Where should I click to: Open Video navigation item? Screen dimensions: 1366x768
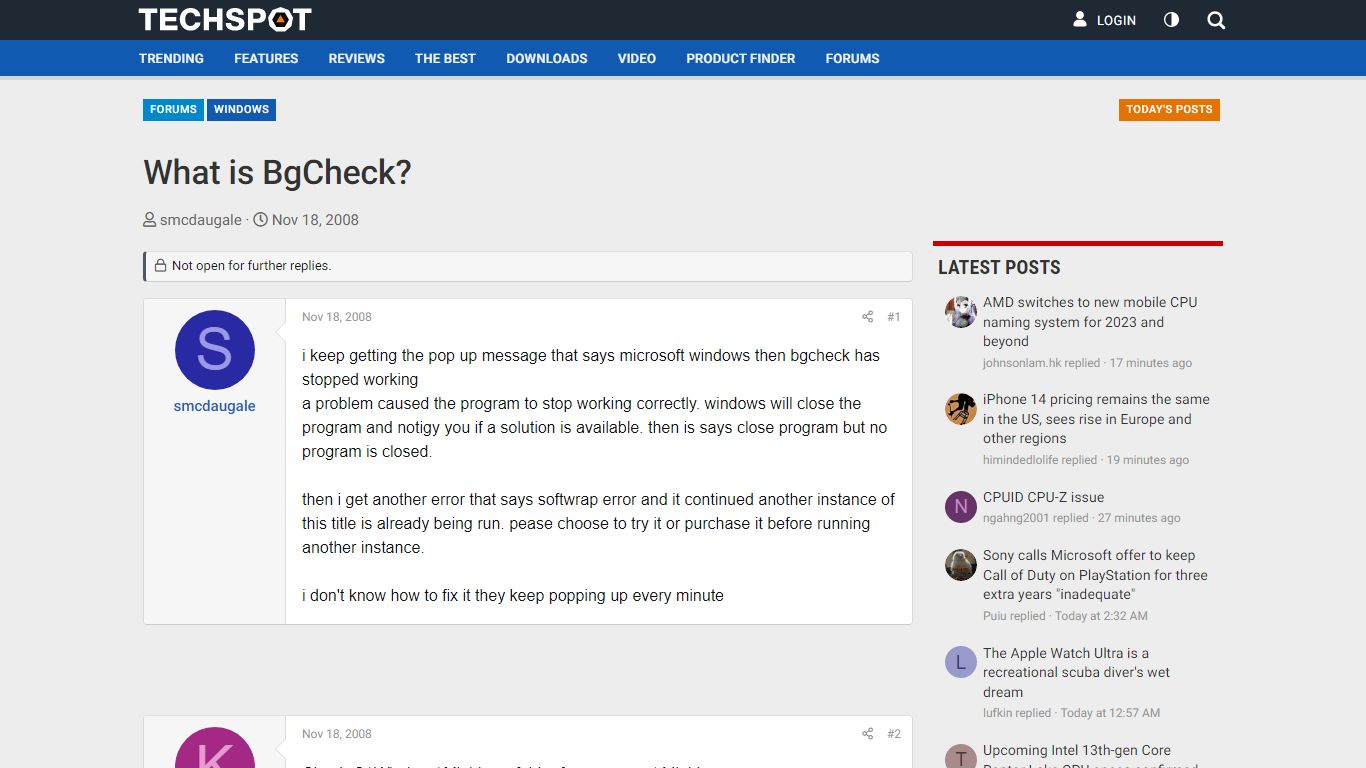click(x=637, y=58)
